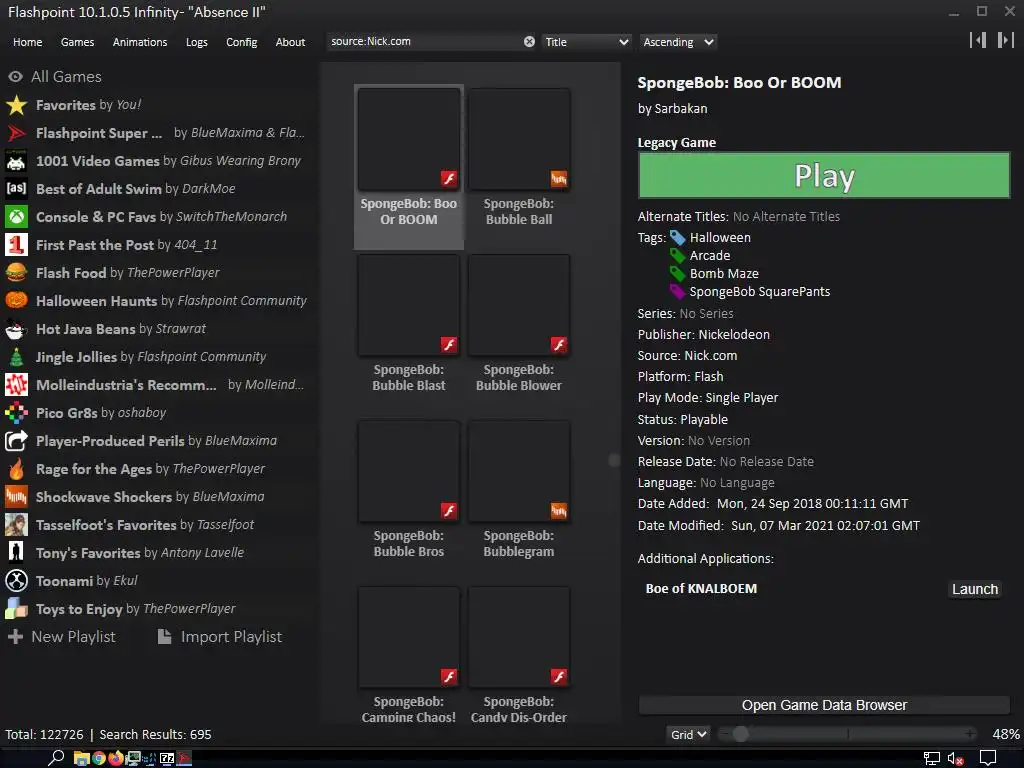Select SpongeBob: Bubble Blast thumbnail
This screenshot has height=768, width=1024.
pos(409,306)
